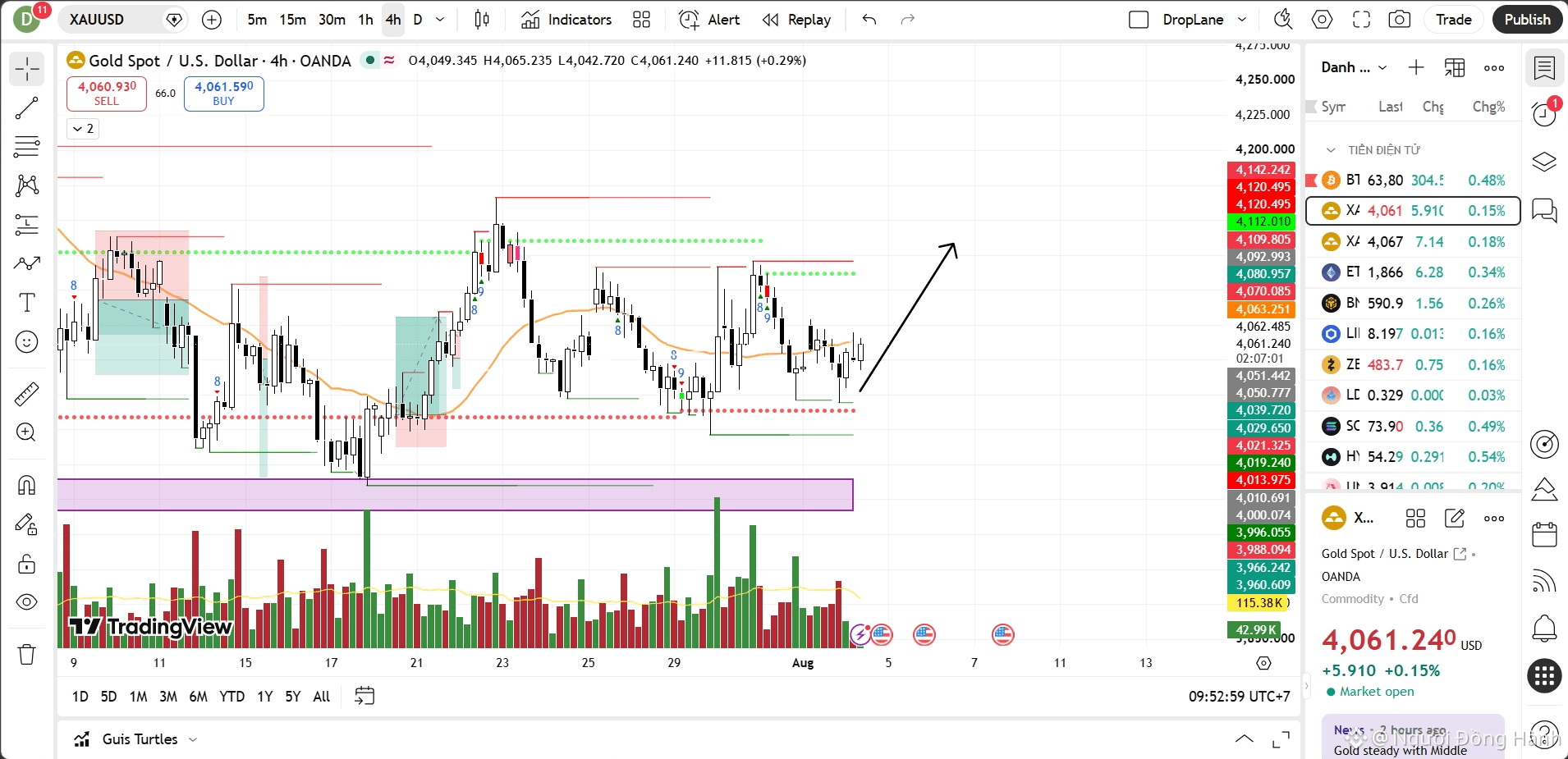Open the quick search lightbulb icon
Viewport: 1568px width, 759px height.
coord(1283,20)
